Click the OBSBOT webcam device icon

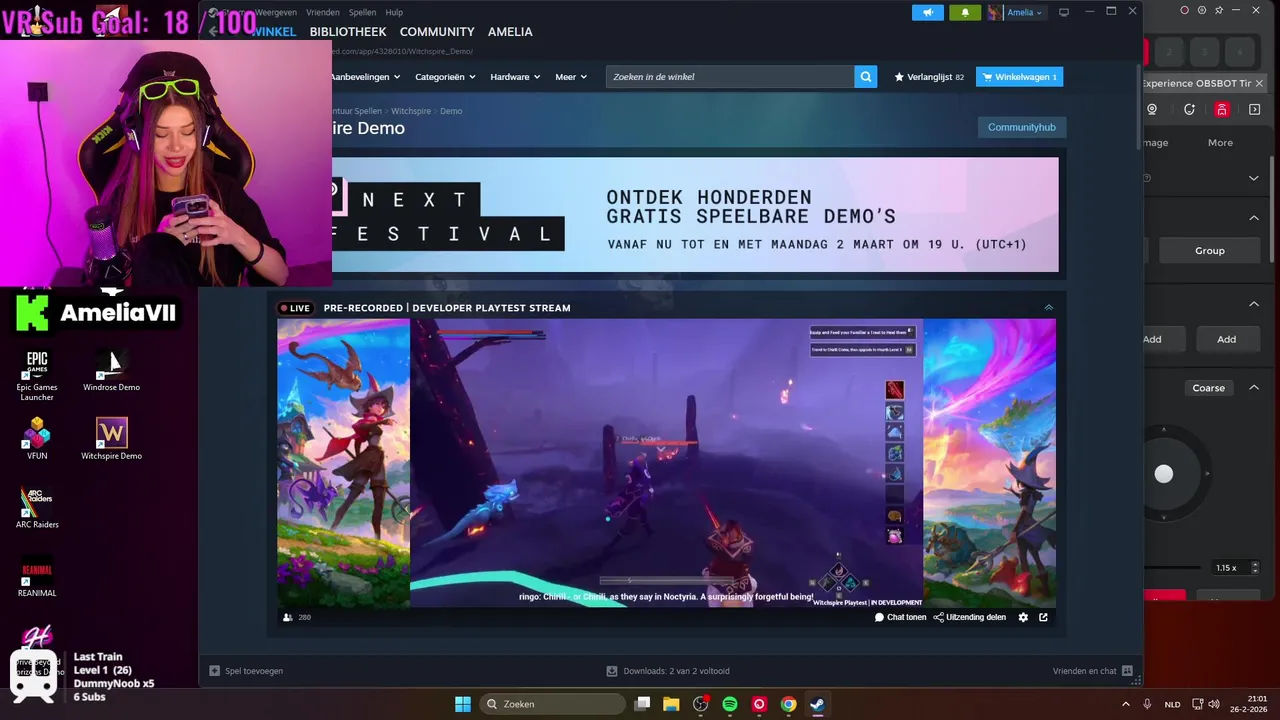(1152, 109)
